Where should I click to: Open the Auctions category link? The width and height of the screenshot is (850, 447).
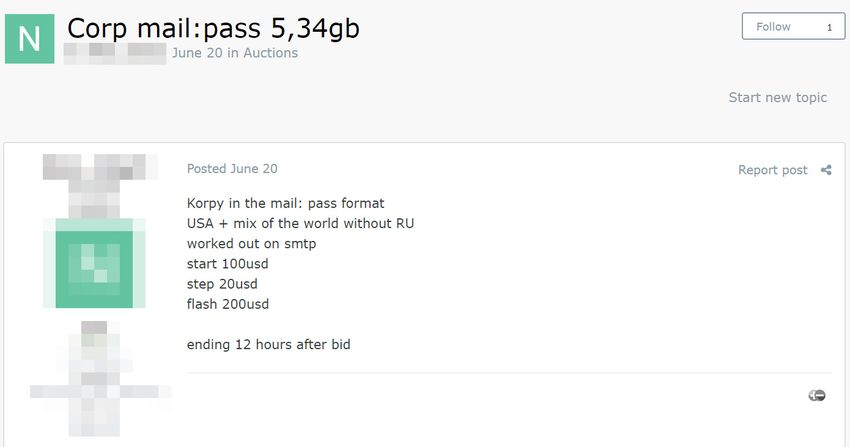pyautogui.click(x=271, y=53)
